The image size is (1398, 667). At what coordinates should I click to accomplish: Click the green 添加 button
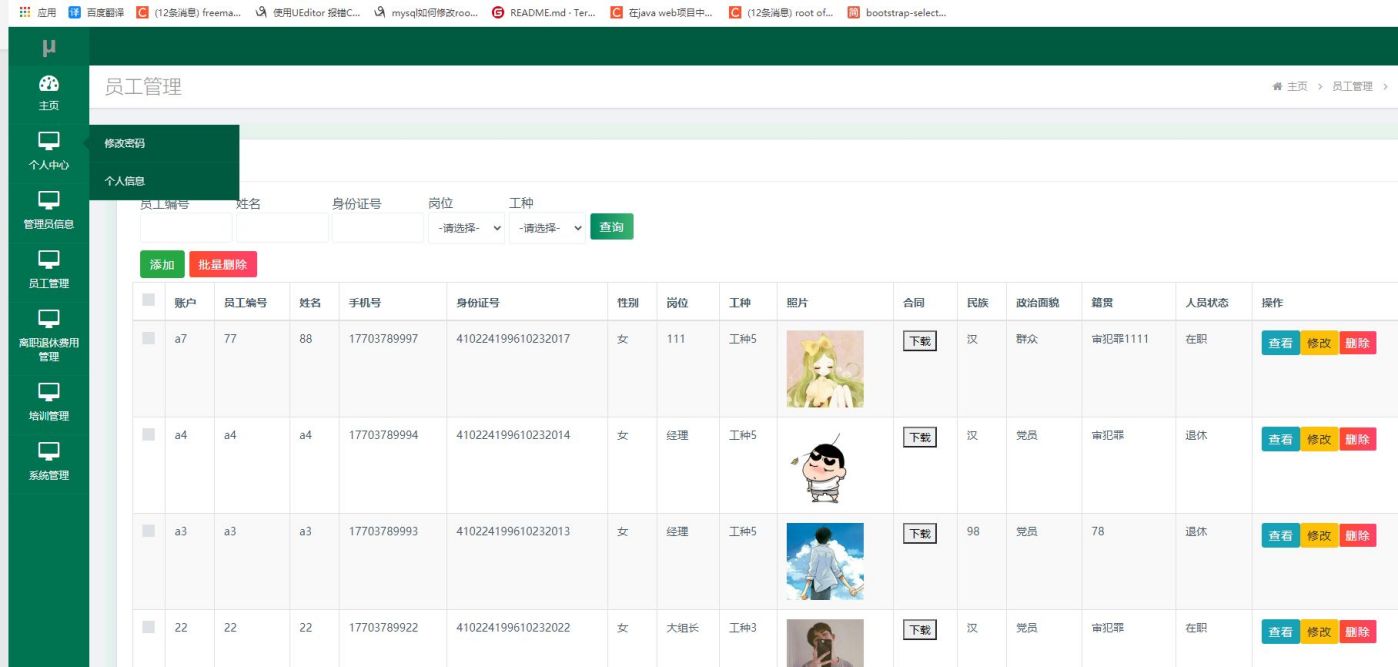point(162,264)
